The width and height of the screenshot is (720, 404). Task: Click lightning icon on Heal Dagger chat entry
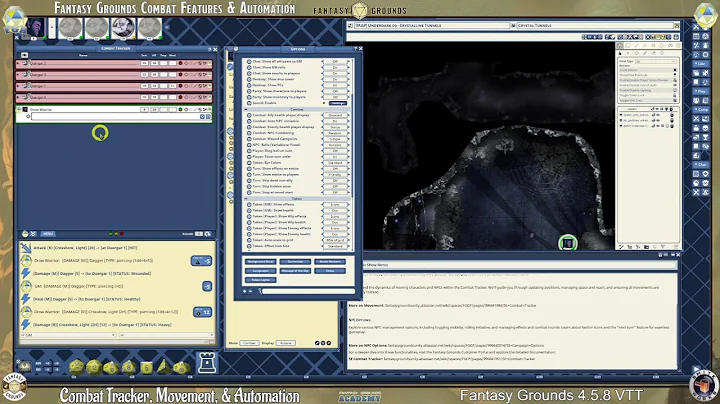coord(26,299)
